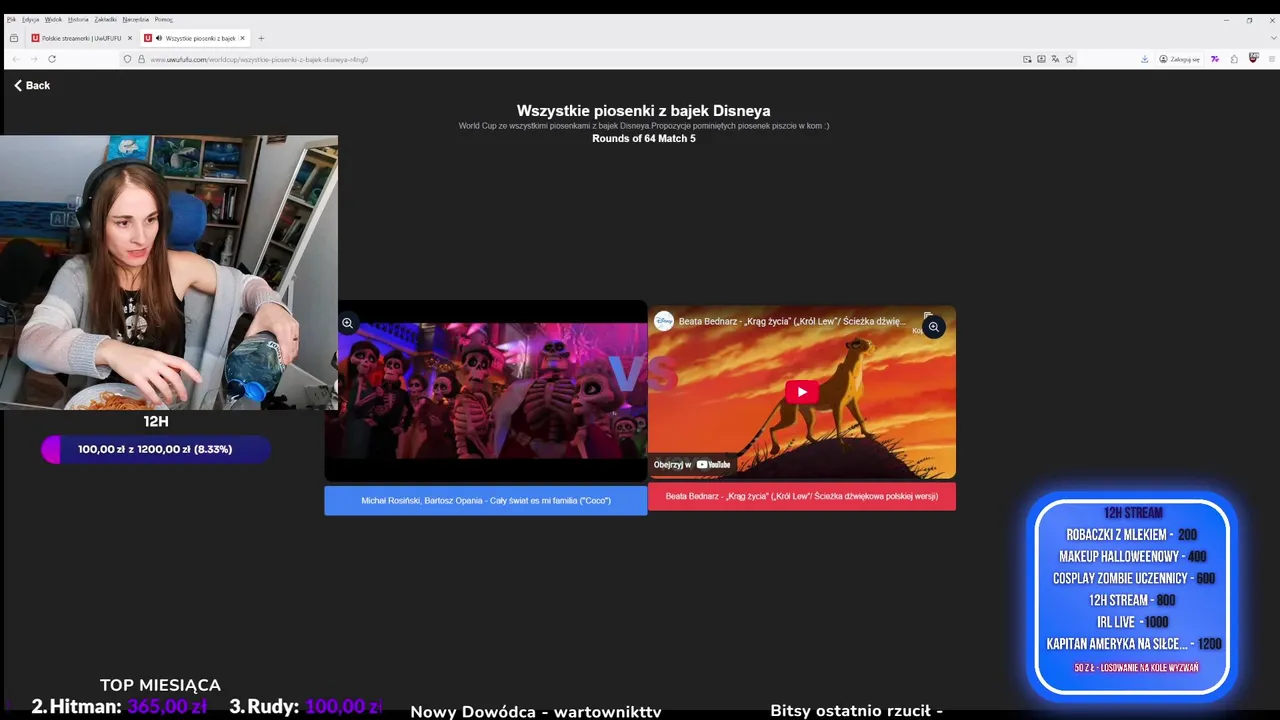Show site security padlock info
This screenshot has width=1280, height=720.
(141, 59)
